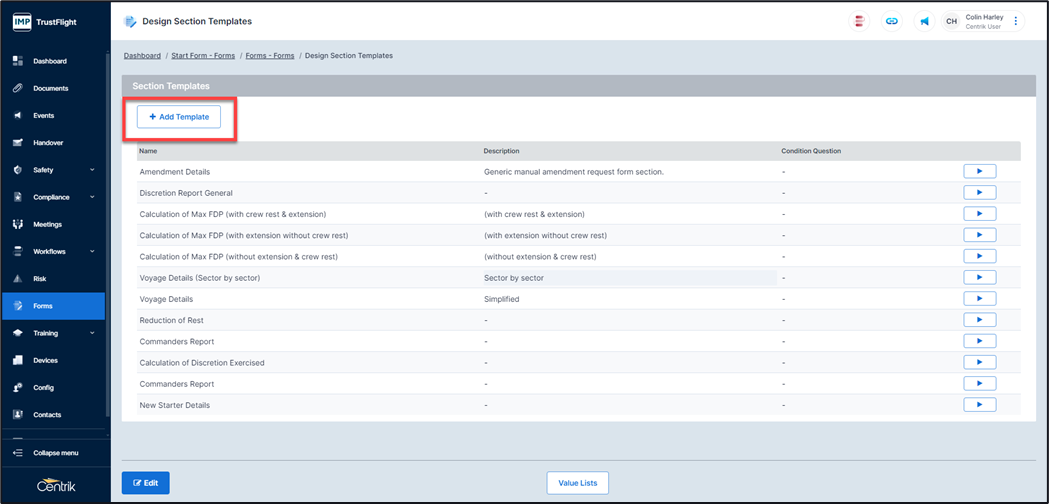The width and height of the screenshot is (1049, 504).
Task: Click the CH user avatar
Action: pos(951,21)
